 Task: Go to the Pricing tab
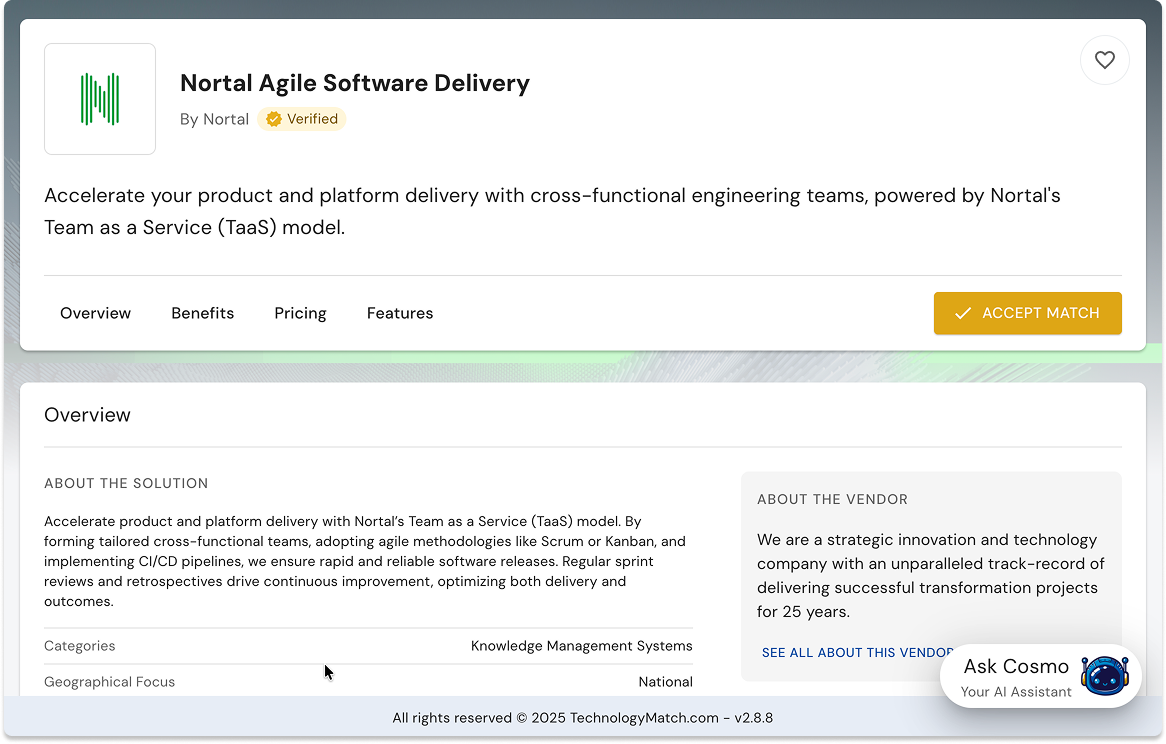300,314
